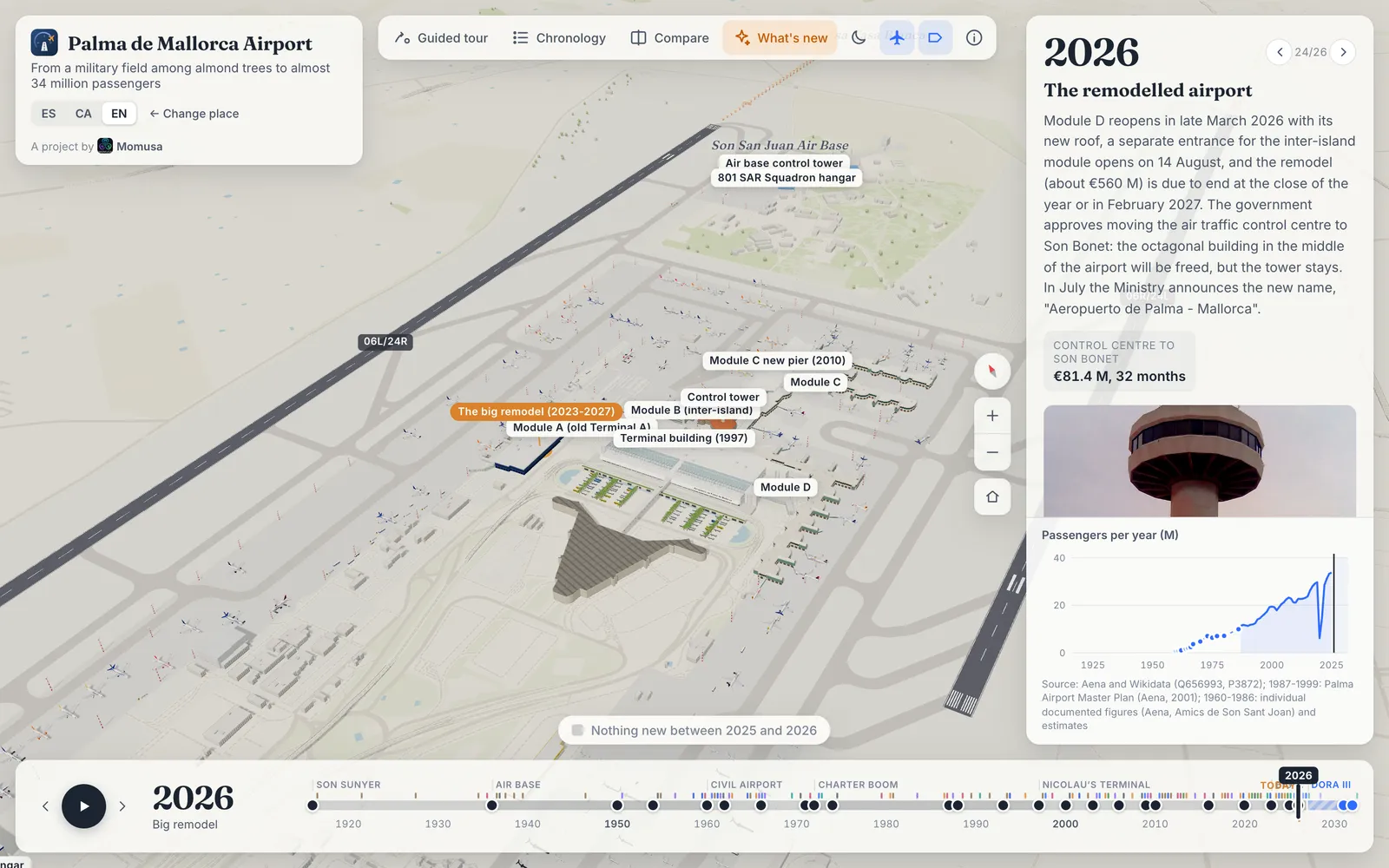Switch language to CA

click(83, 114)
